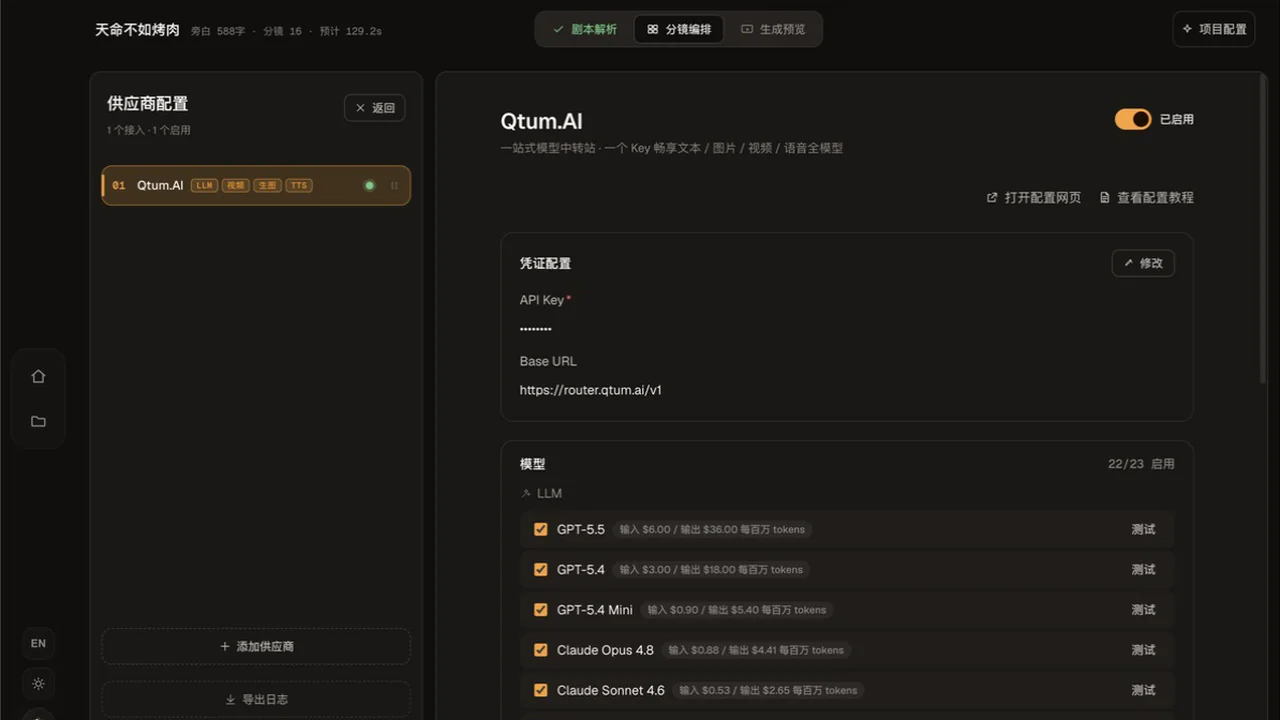Click 测试 for GPT-5.4 Mini
This screenshot has width=1280, height=720.
[x=1143, y=609]
